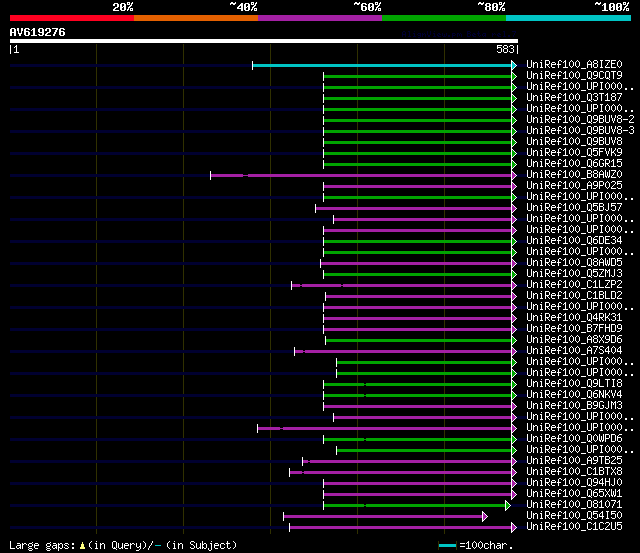Click the arrowhead ending the A8IZE0 alignment
This screenshot has height=553, width=640.
[x=514, y=65]
